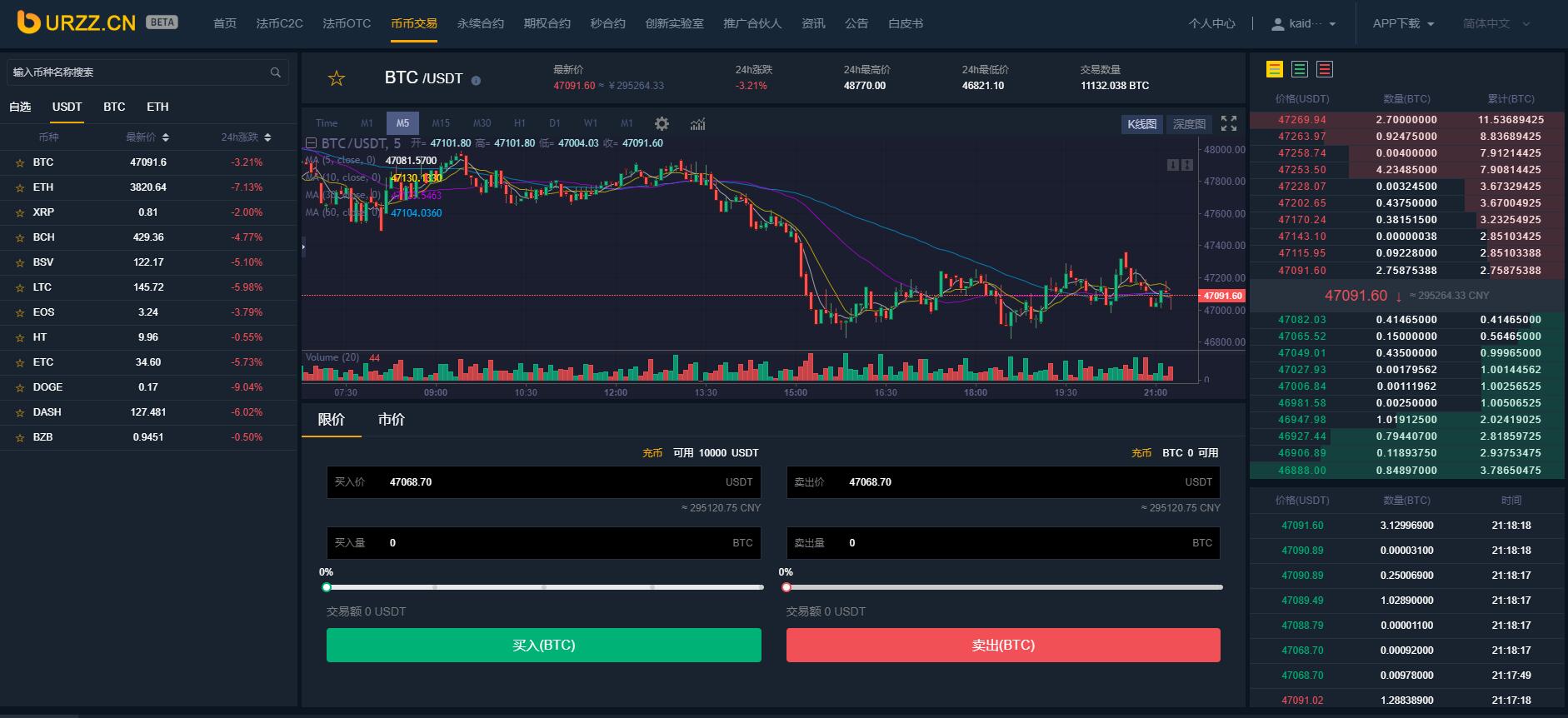Viewport: 1568px width, 718px height.
Task: Click the BTC/USDT pair info icon
Action: click(x=476, y=81)
